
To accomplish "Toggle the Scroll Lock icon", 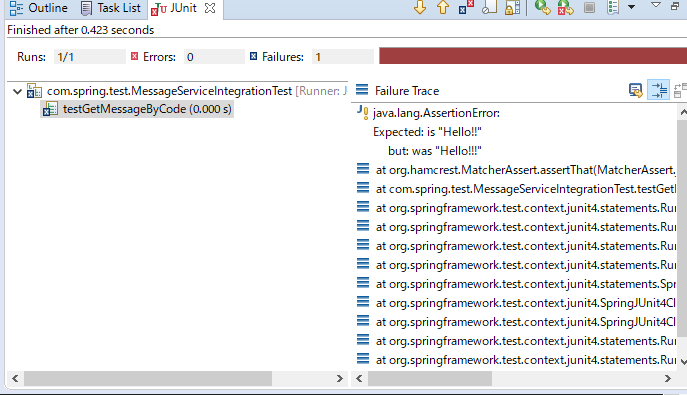I will pos(512,7).
